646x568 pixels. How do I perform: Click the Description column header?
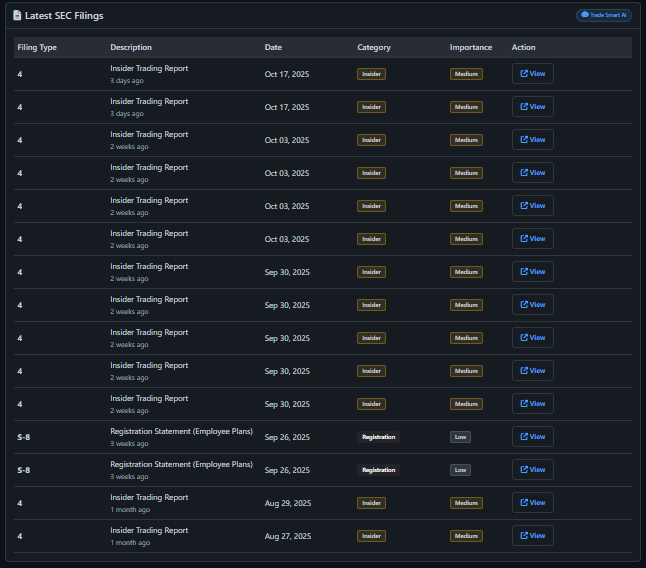click(131, 48)
